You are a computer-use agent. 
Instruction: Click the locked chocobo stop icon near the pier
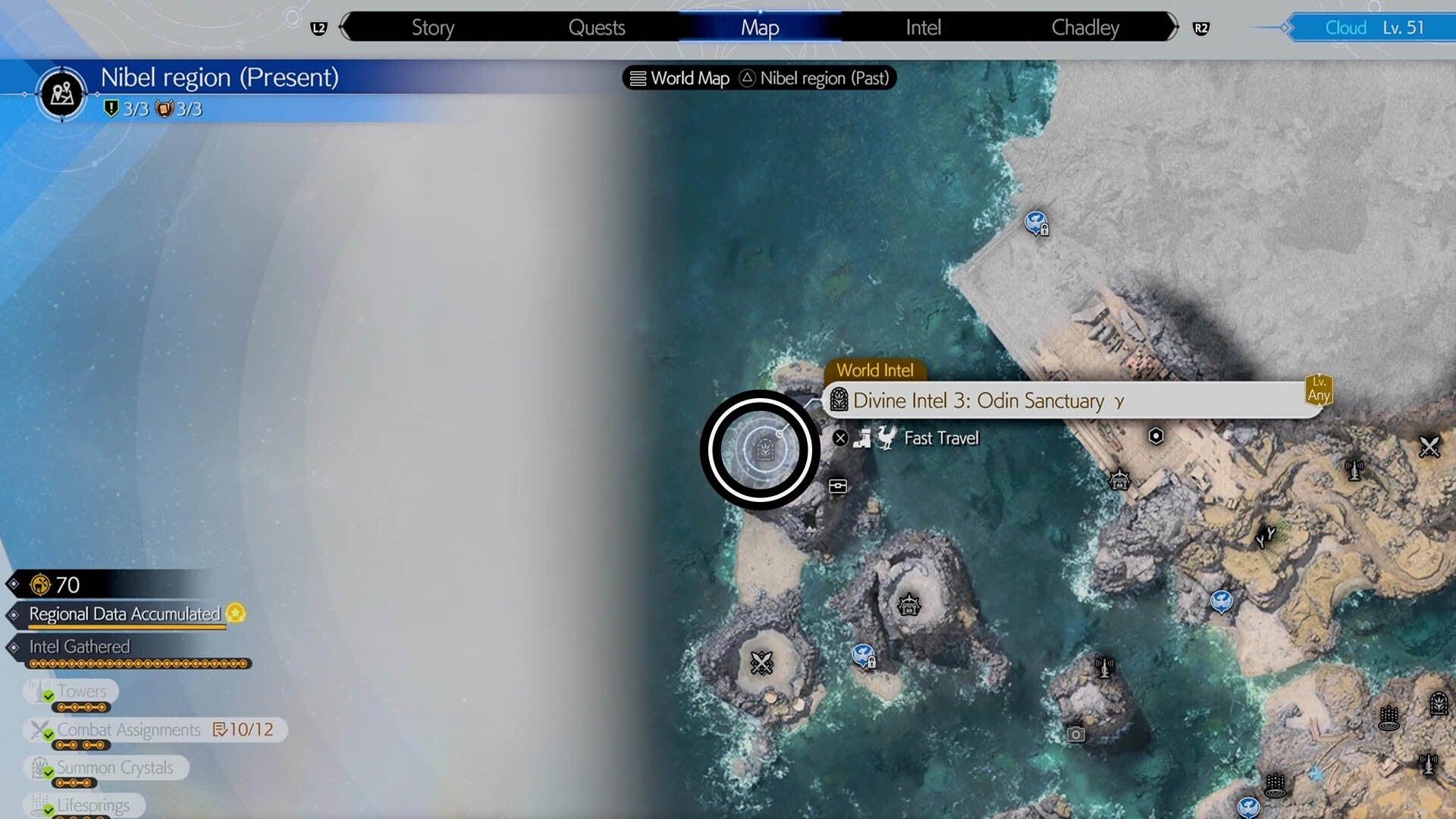1037,221
